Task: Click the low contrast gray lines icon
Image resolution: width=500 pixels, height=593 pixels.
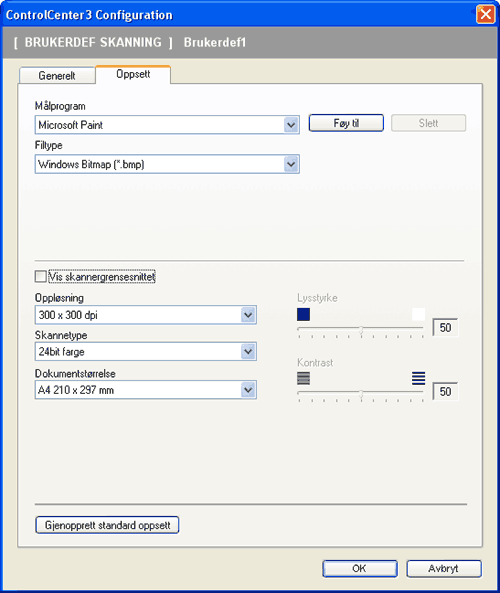Action: (303, 378)
